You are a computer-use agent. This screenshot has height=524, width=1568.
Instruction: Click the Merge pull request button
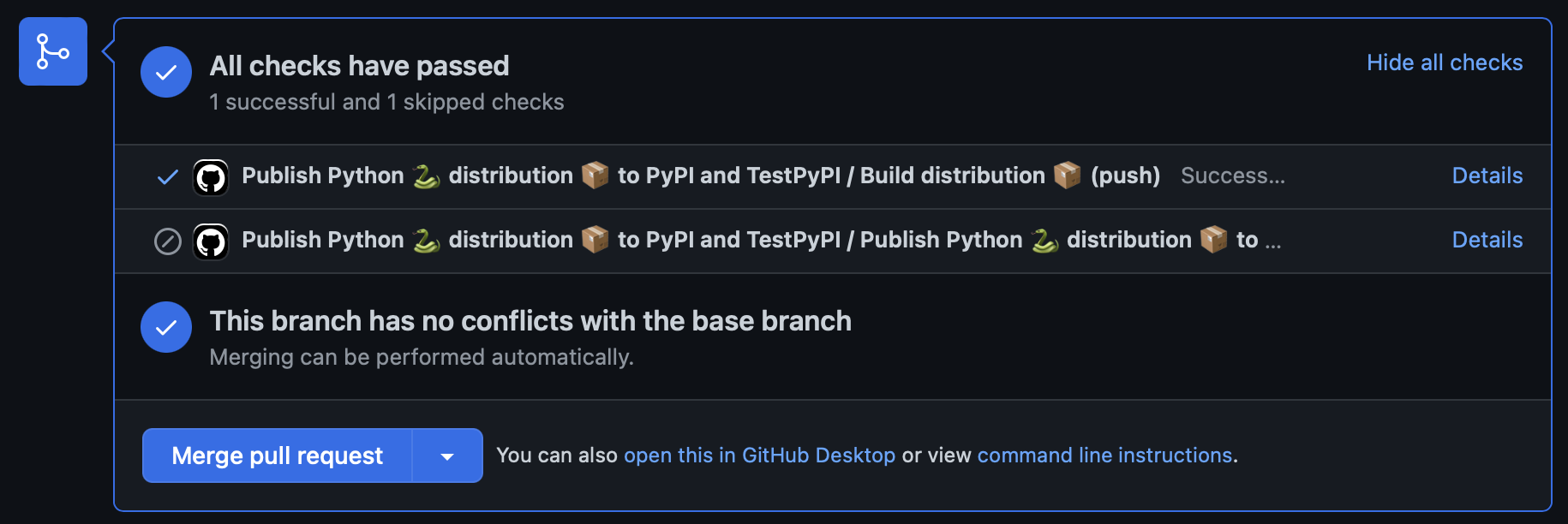(x=276, y=456)
